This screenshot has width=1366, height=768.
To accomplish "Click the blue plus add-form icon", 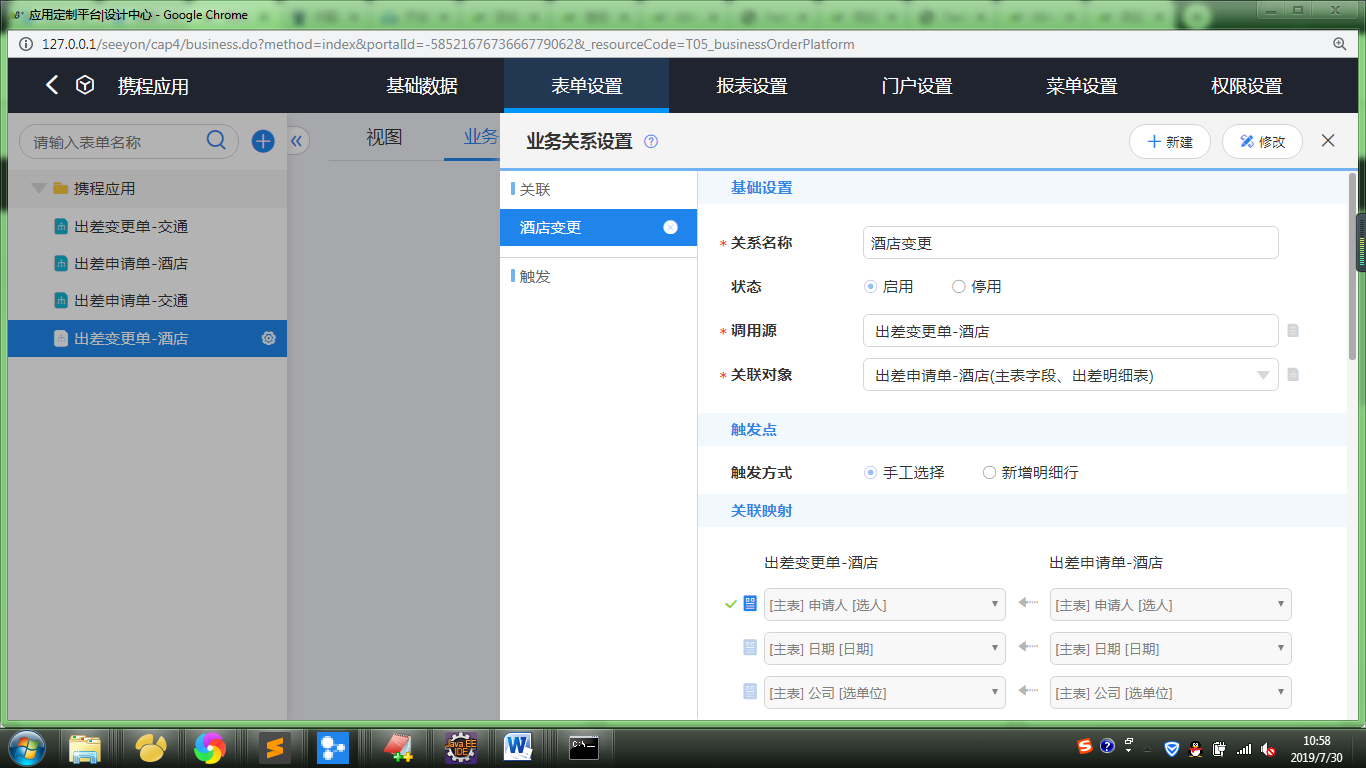I will [x=263, y=141].
